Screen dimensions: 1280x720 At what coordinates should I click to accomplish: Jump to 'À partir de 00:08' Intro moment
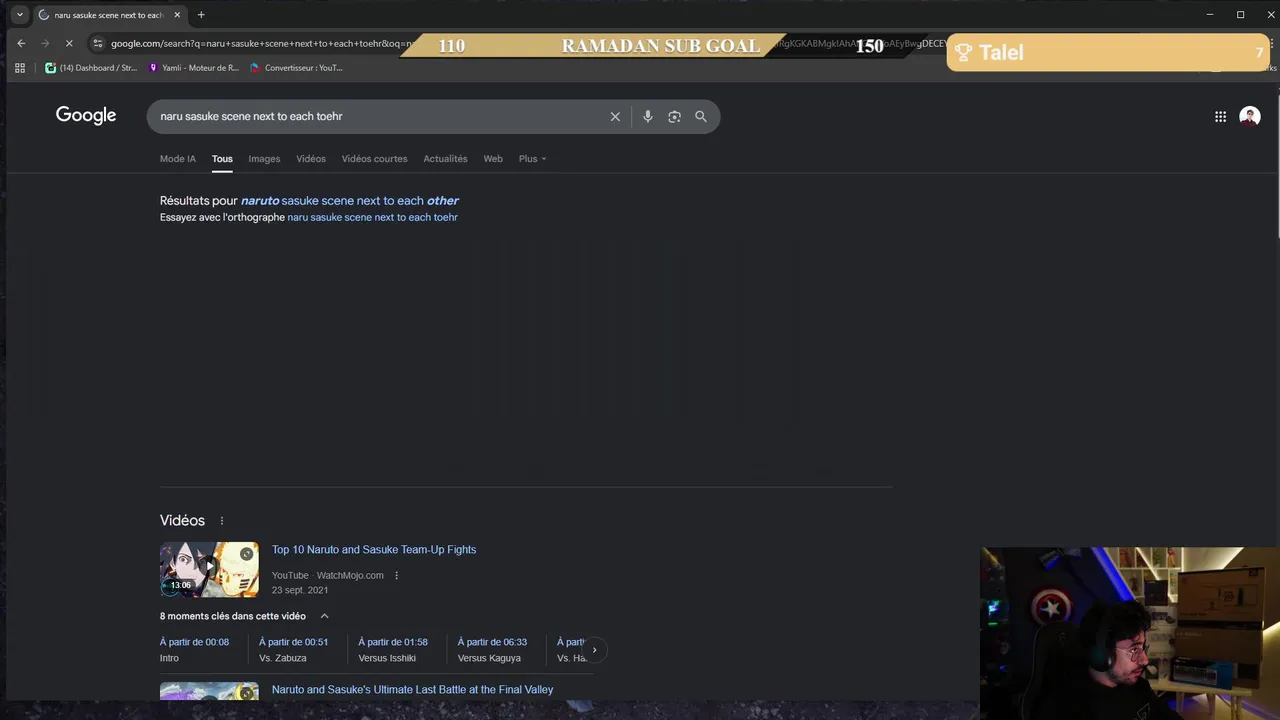194,650
